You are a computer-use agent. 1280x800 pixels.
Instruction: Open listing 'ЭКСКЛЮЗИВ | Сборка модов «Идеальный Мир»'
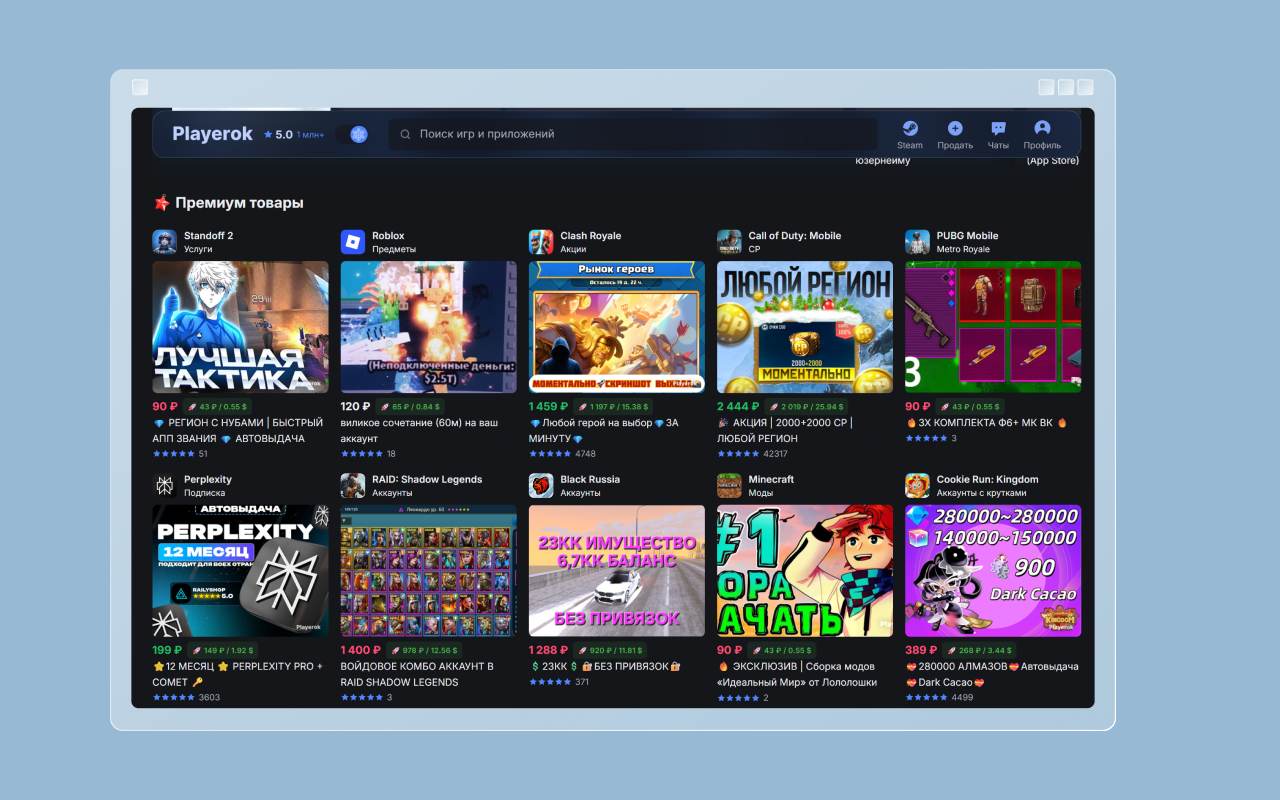(797, 675)
